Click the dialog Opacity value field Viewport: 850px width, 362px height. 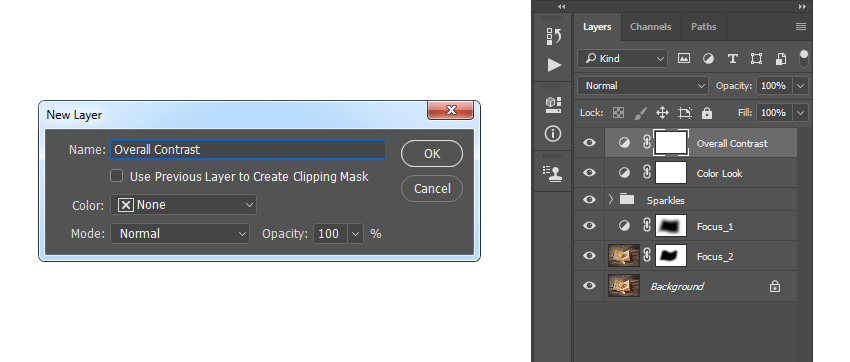(x=331, y=234)
